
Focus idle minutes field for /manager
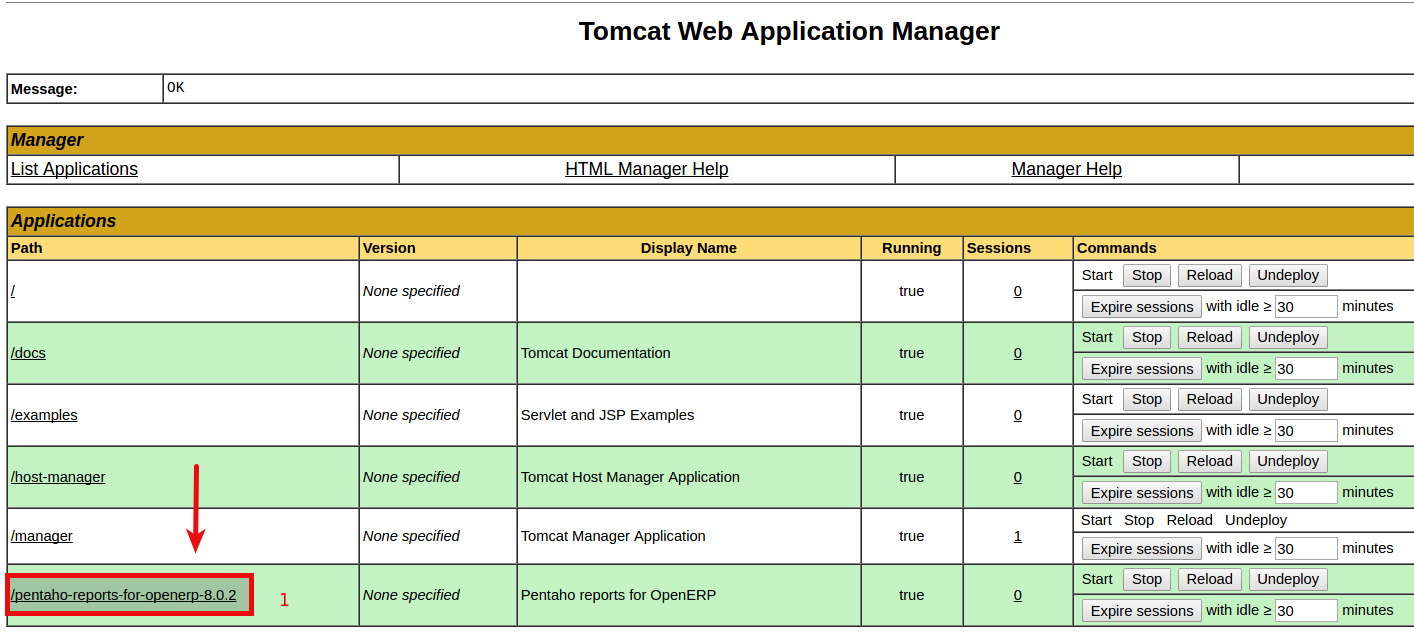(1306, 549)
